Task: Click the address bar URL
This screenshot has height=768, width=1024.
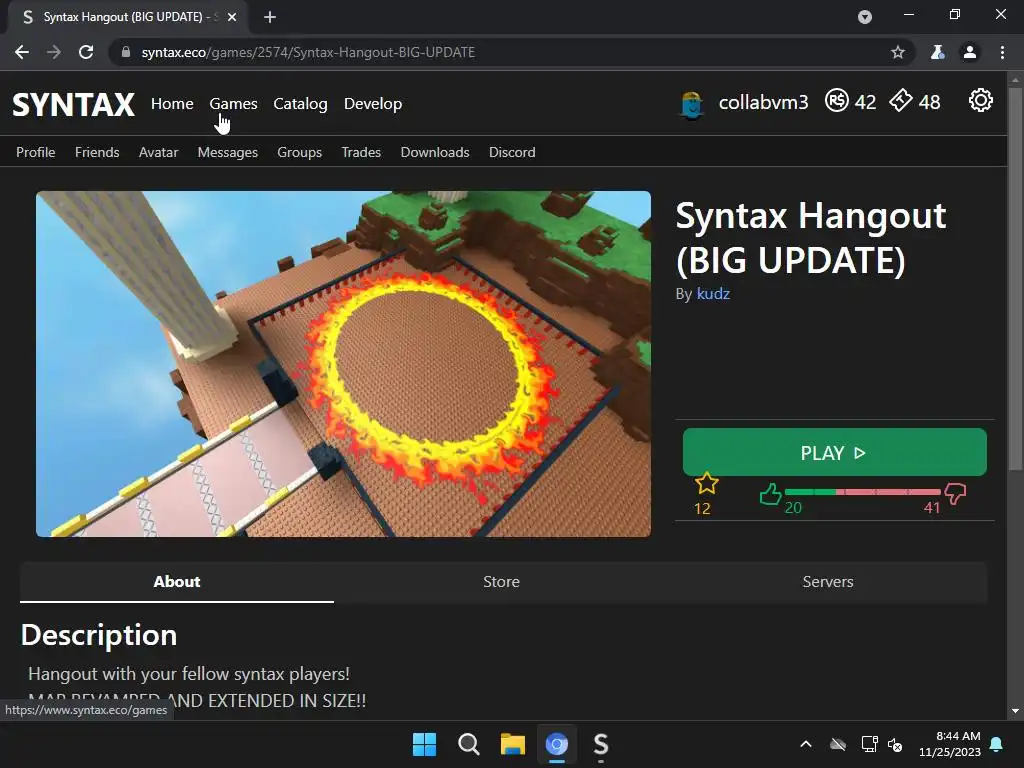Action: pos(308,52)
